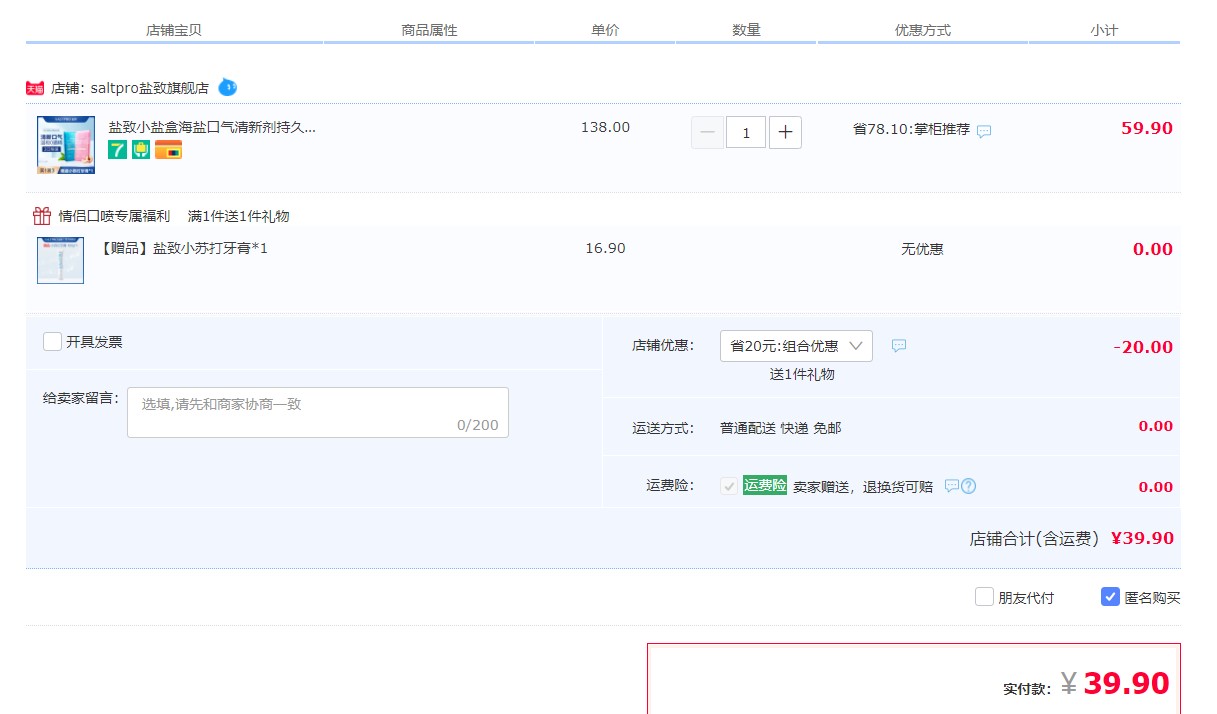
Task: Click the gift toothpaste thumbnail
Action: tap(60, 260)
